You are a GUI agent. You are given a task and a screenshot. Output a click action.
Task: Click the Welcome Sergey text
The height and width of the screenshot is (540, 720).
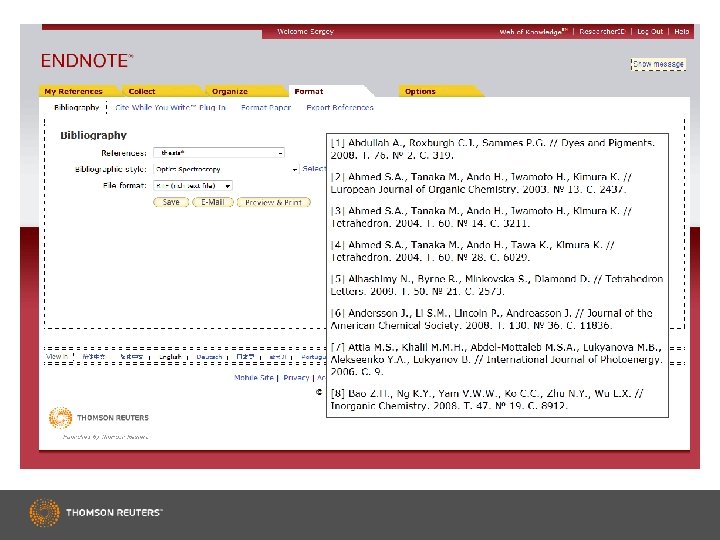pos(305,32)
